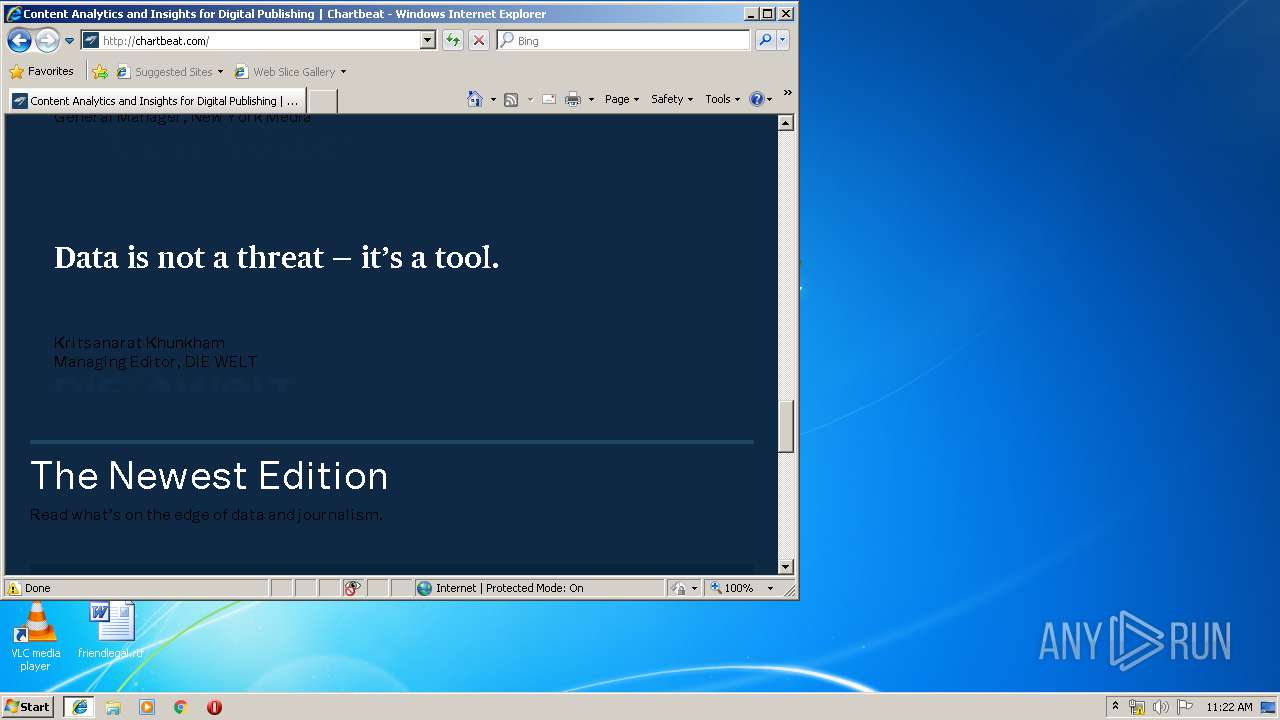Click Managing Editor, DIE WELT text

[x=155, y=362]
